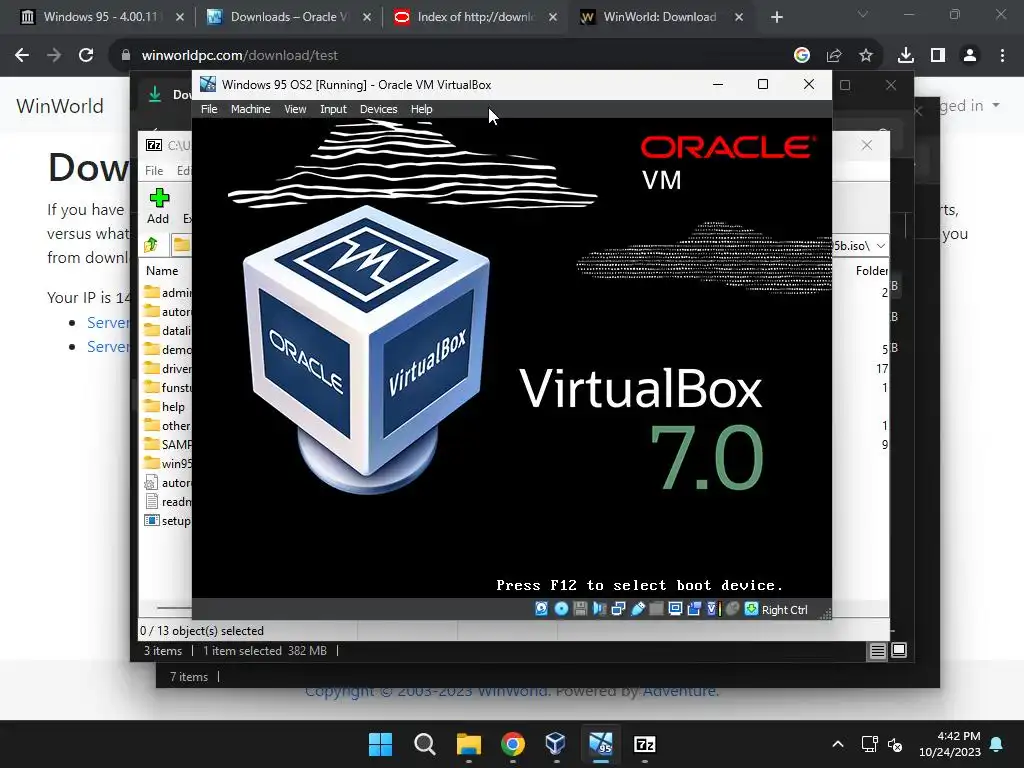
Task: Click the VirtualBox window title bar icon
Action: [208, 84]
